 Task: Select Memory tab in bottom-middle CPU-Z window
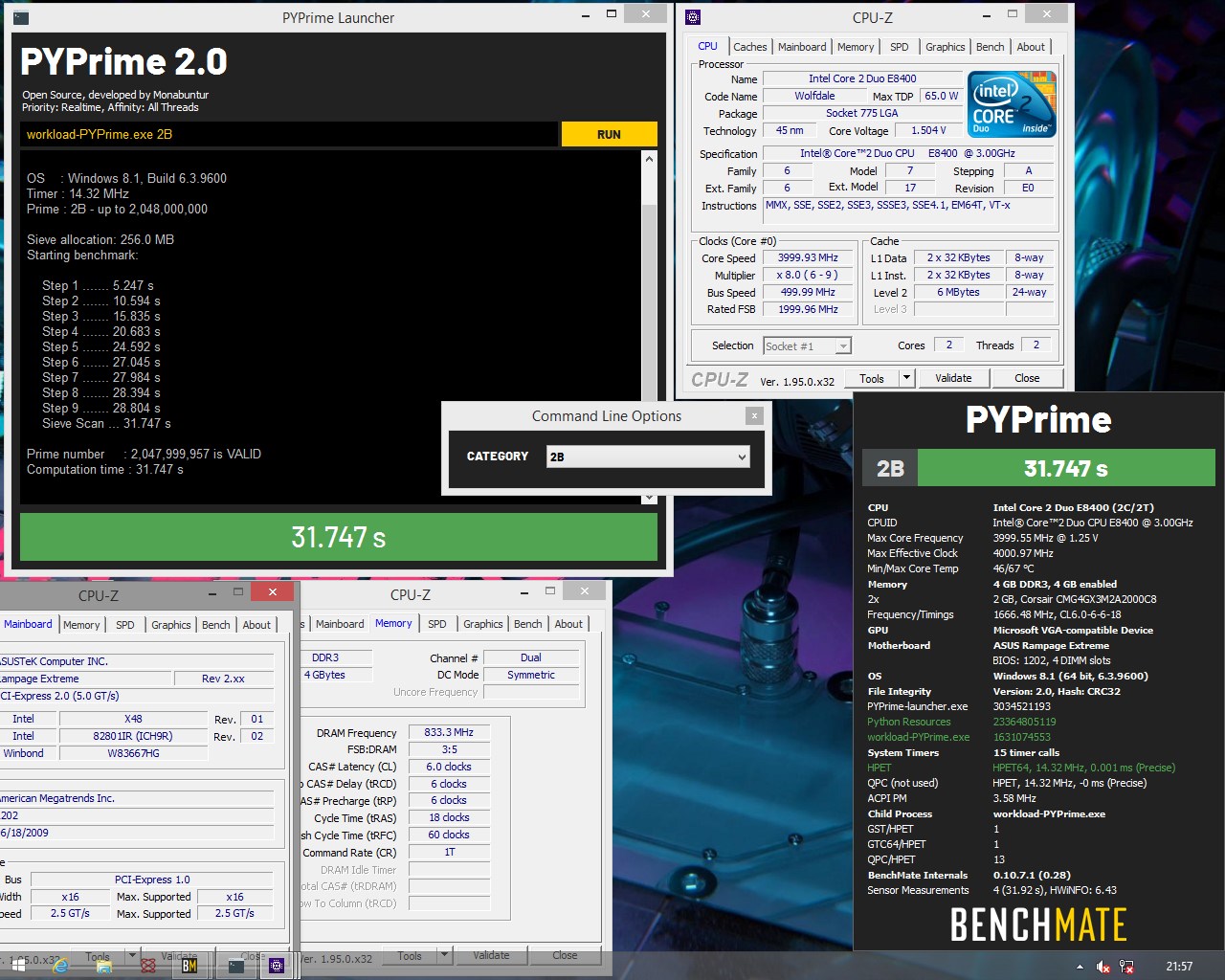393,623
